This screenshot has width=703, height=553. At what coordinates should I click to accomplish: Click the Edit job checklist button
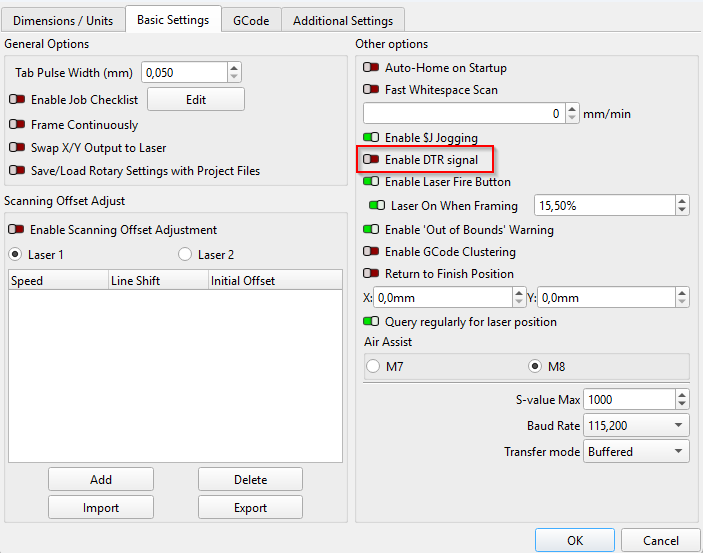(196, 100)
